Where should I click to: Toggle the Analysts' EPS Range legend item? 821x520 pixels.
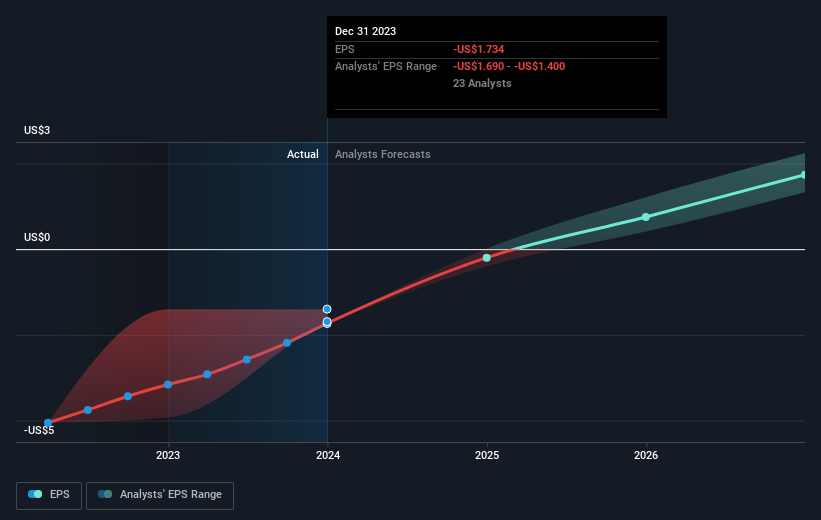click(160, 495)
